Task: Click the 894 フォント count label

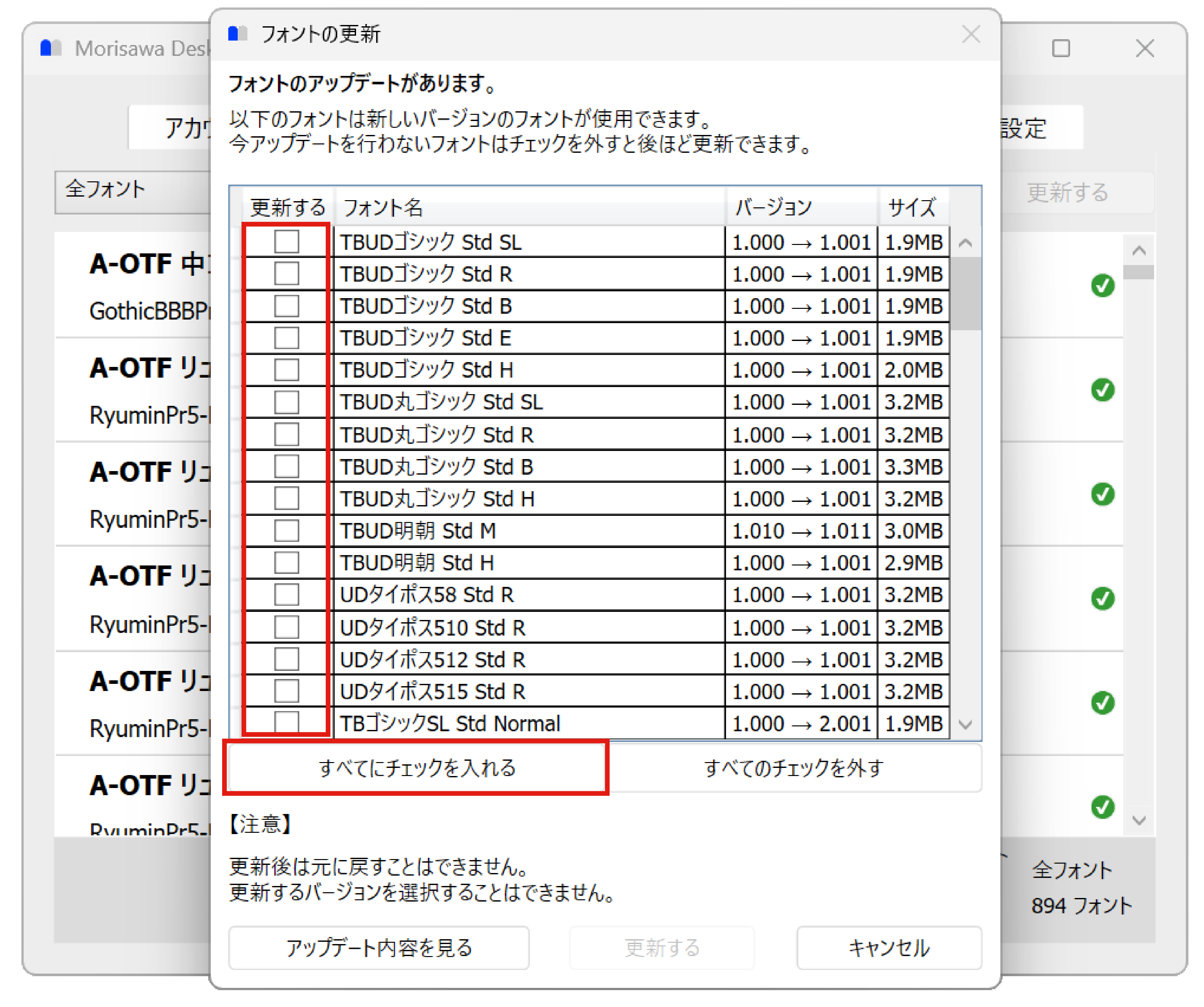Action: [x=1082, y=907]
